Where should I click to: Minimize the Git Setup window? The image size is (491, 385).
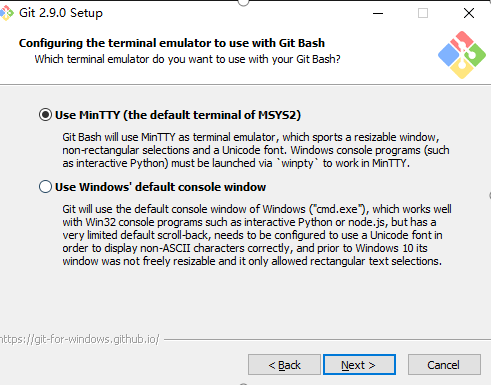pyautogui.click(x=378, y=13)
